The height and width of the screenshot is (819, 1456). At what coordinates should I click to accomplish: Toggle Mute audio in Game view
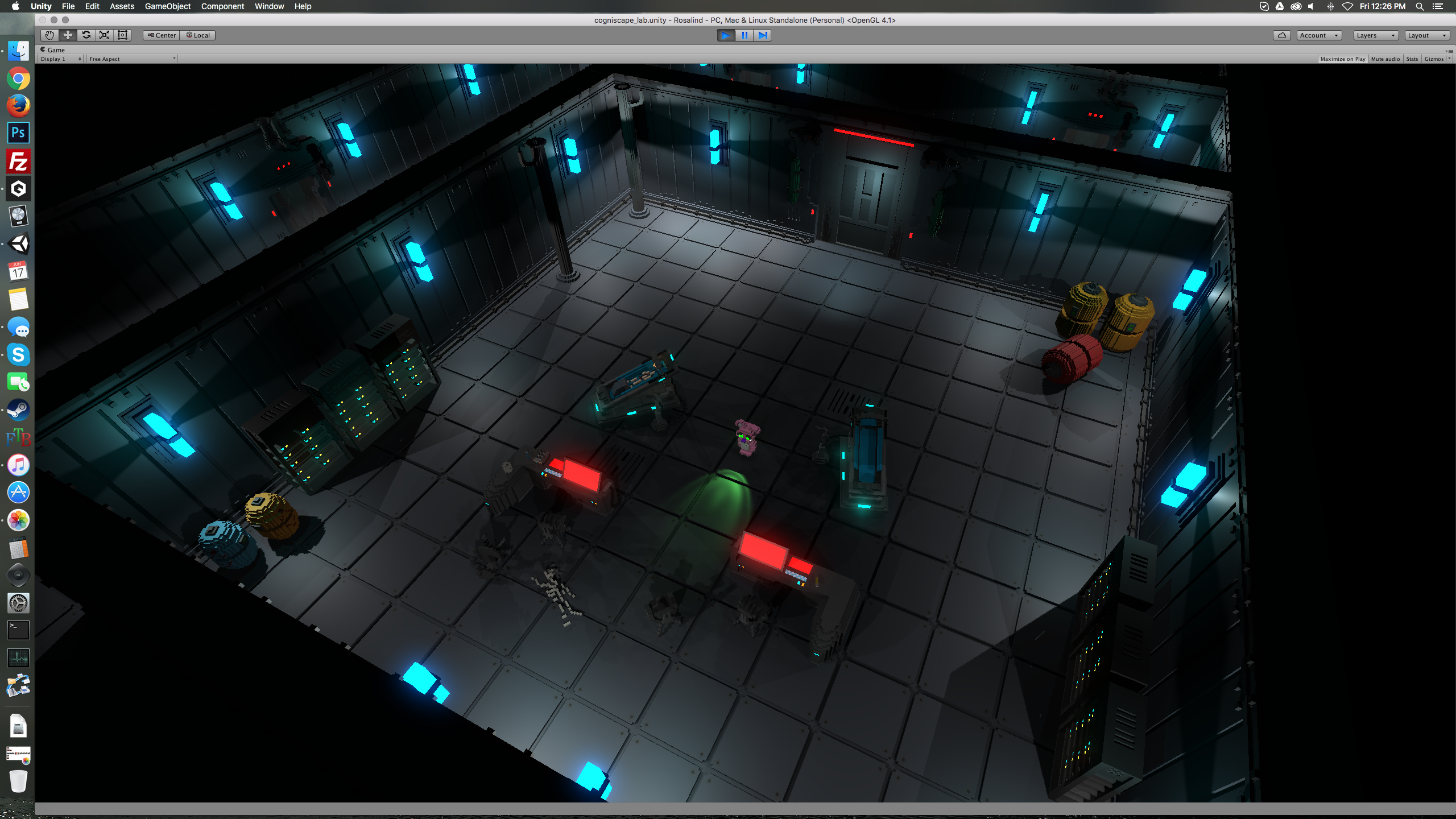click(x=1385, y=59)
